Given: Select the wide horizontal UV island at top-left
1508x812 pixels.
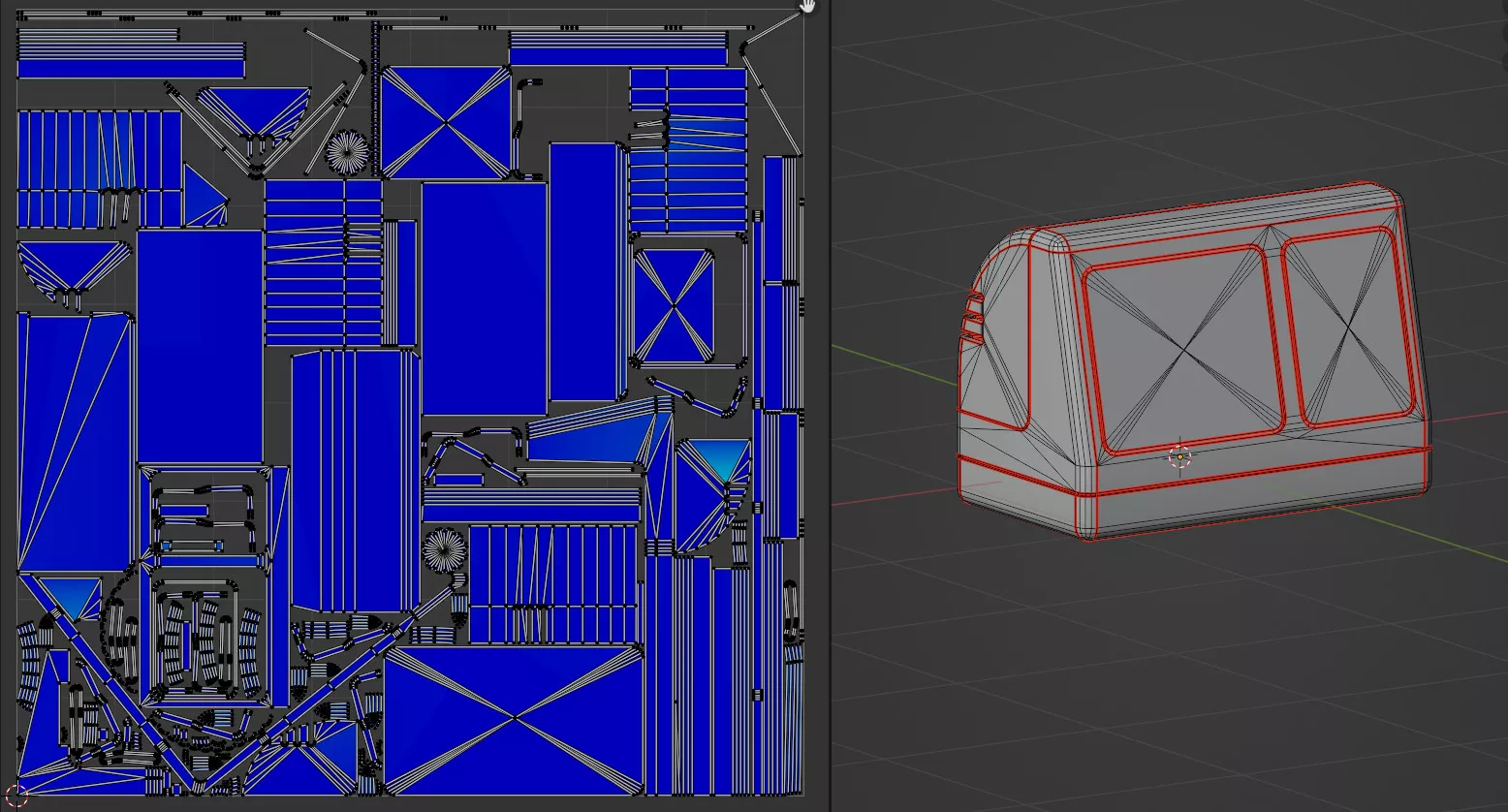Looking at the screenshot, I should click(131, 70).
